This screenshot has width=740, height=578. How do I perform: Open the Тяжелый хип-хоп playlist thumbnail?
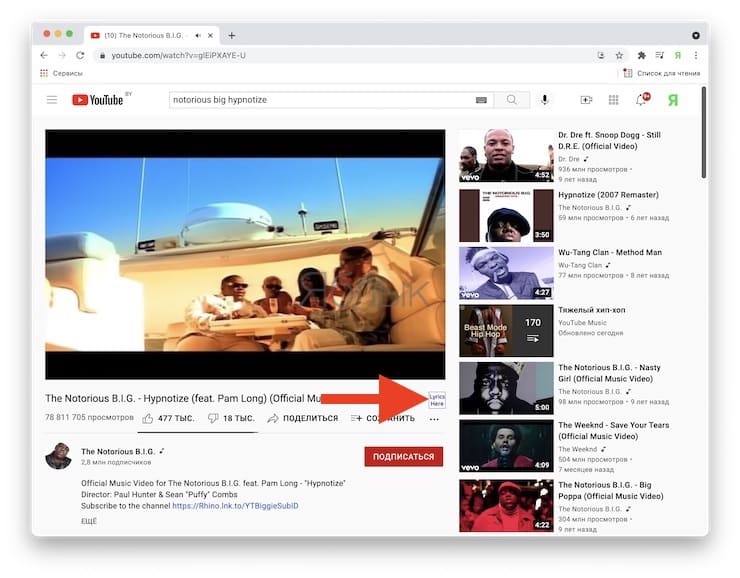(x=506, y=330)
